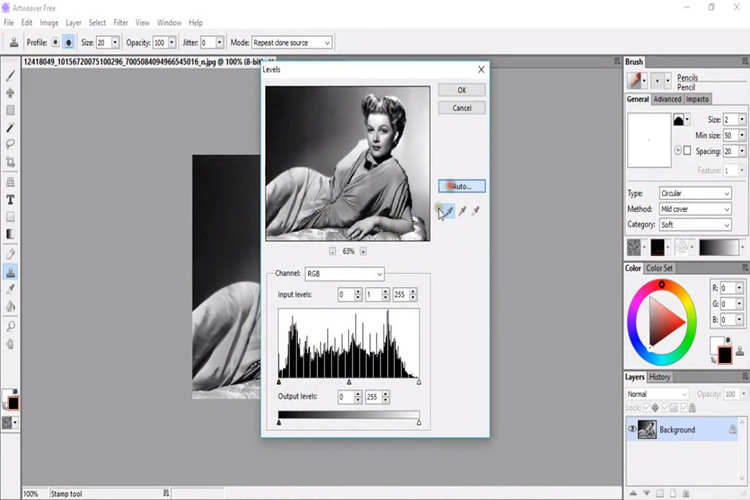The image size is (750, 500).
Task: Select the Move tool in toolbox
Action: [10, 93]
